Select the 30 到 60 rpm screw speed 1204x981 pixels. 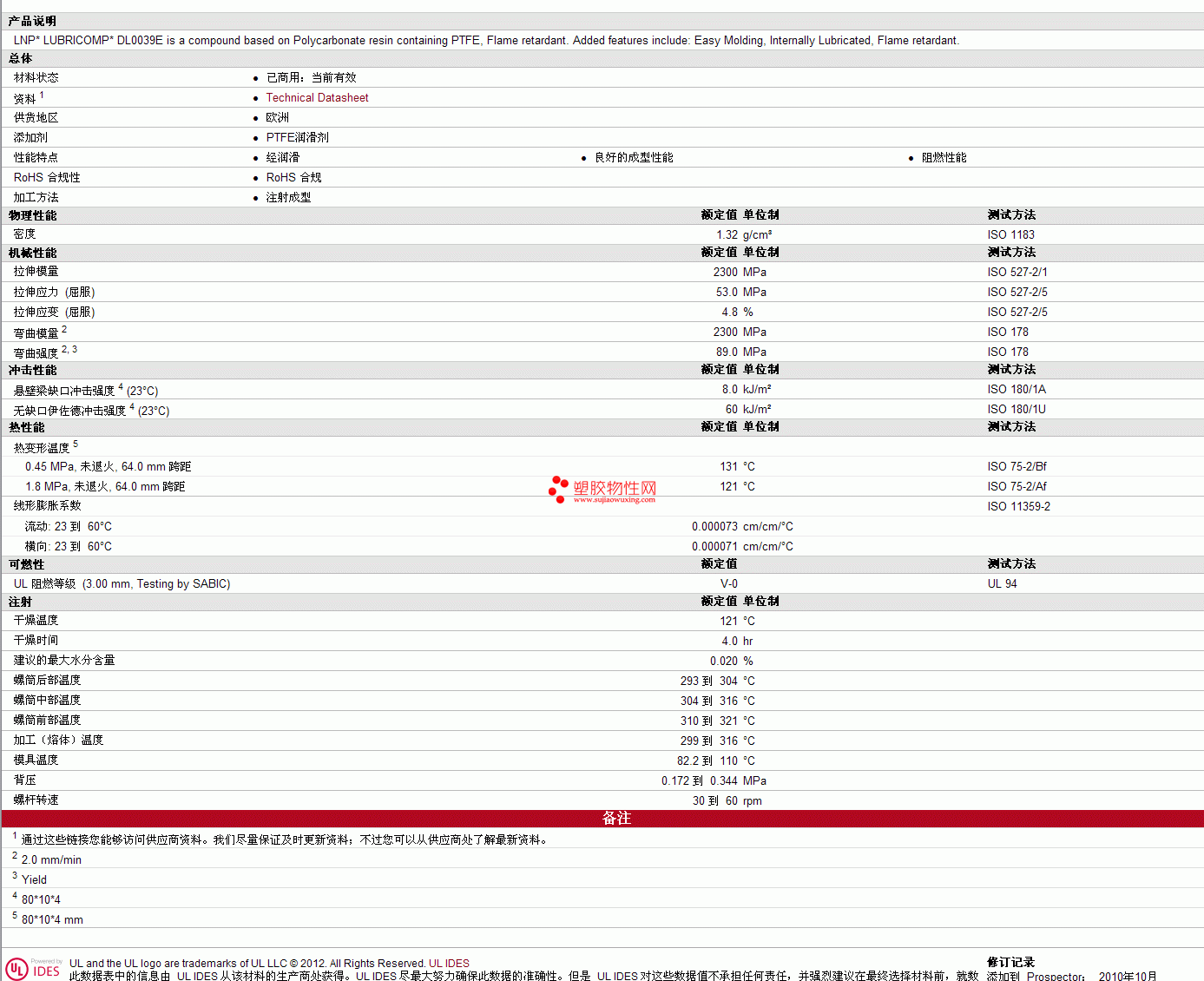[x=727, y=801]
